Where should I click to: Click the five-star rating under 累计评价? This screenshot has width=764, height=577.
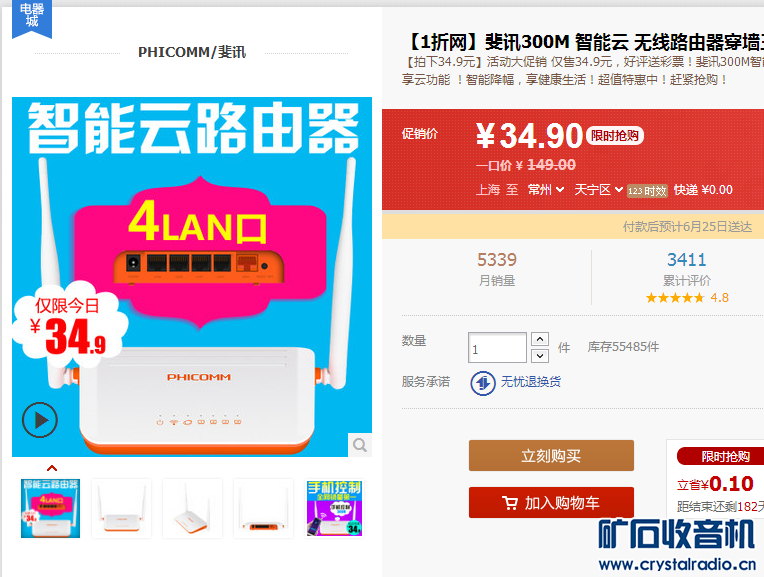click(675, 298)
